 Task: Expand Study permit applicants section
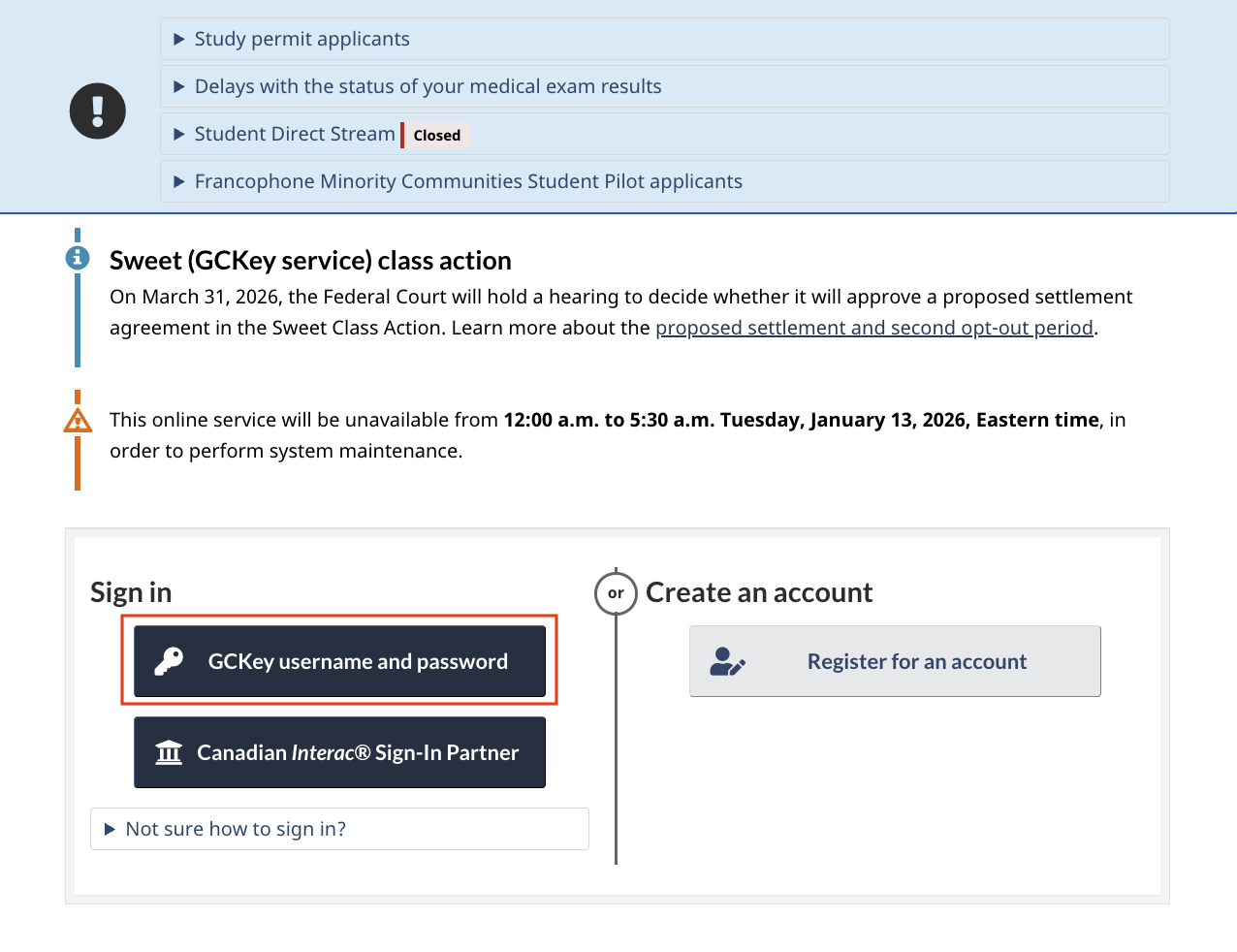point(301,40)
